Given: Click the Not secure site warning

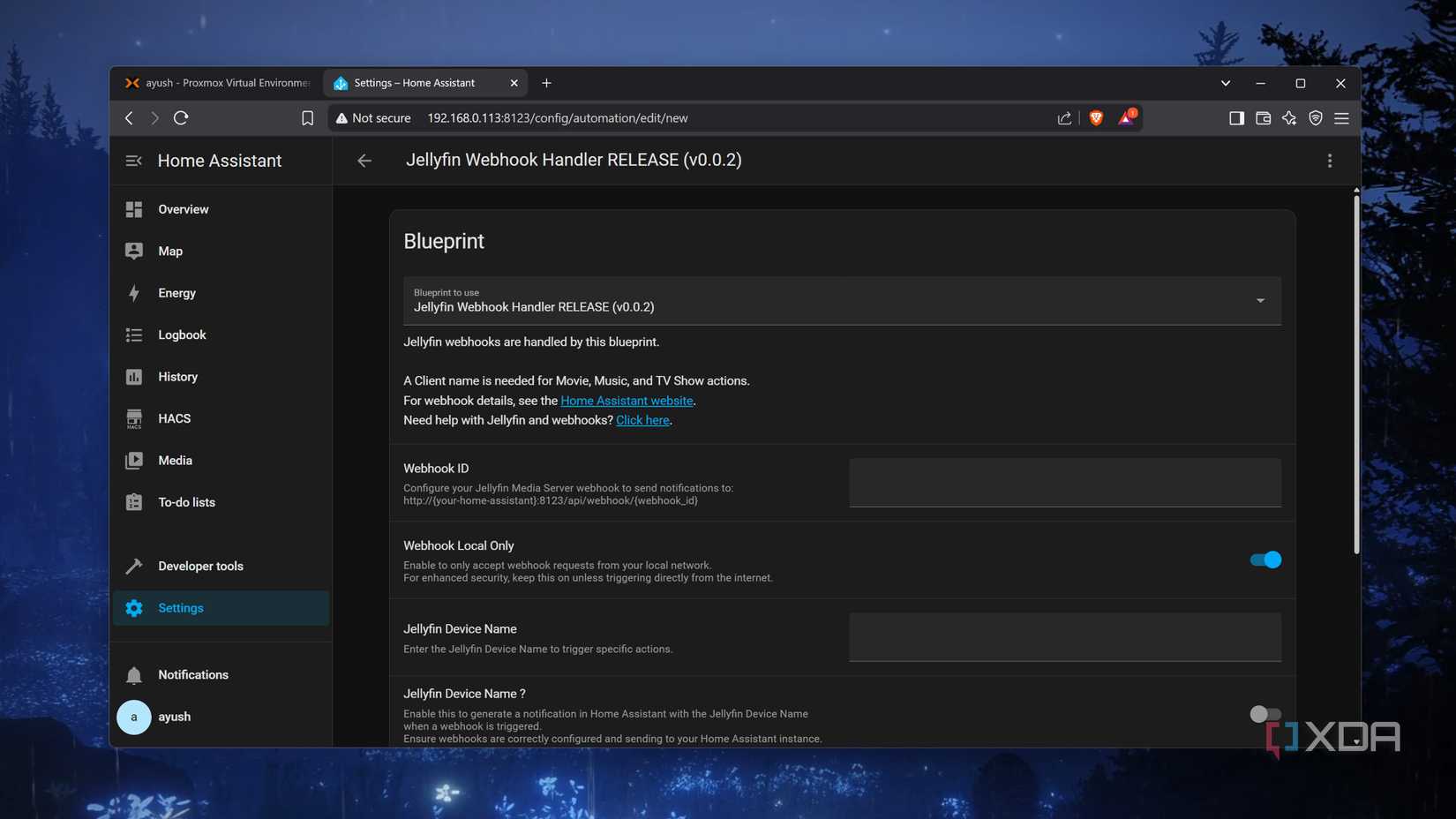Looking at the screenshot, I should pos(373,118).
